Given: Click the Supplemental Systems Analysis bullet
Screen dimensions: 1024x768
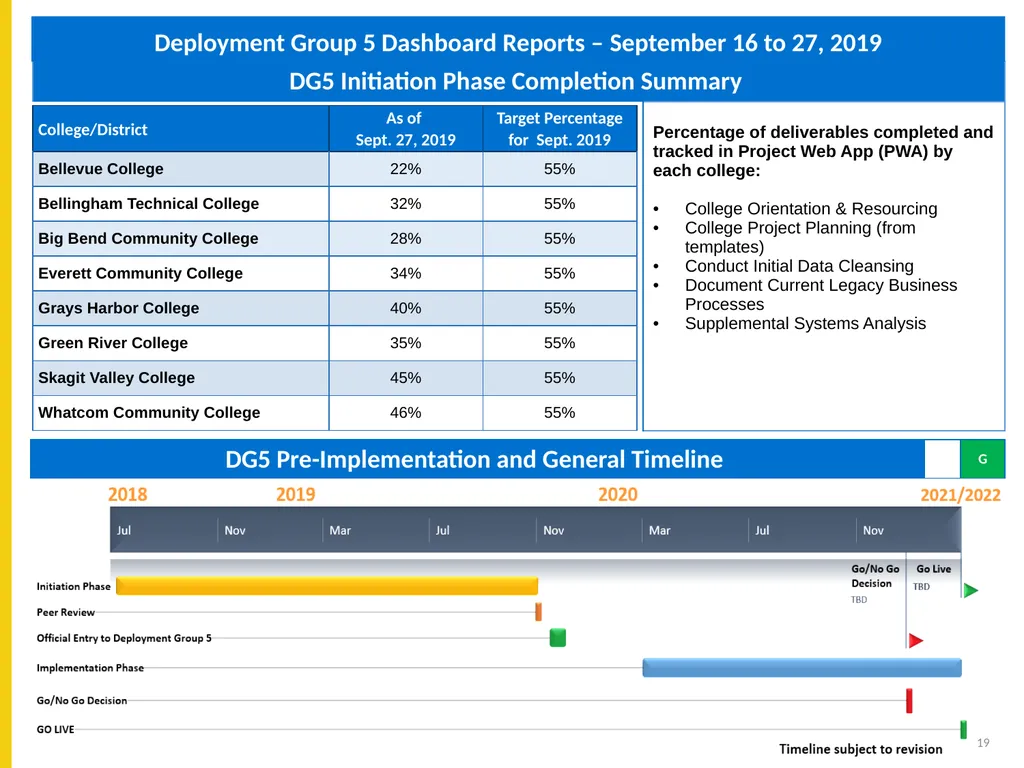Looking at the screenshot, I should click(805, 323).
